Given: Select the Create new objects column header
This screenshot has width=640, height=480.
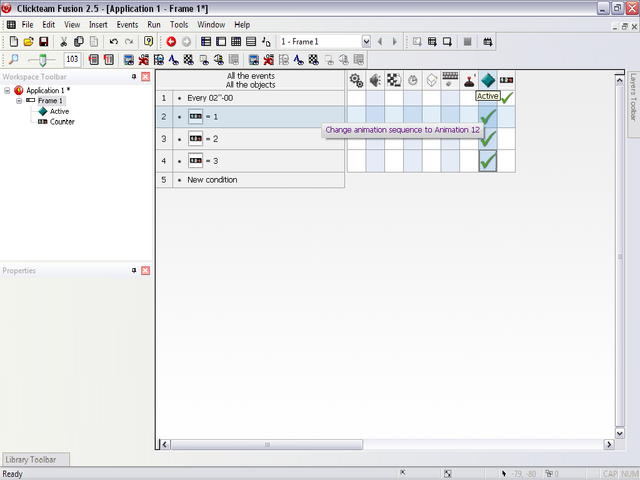Looking at the screenshot, I should pyautogui.click(x=431, y=80).
